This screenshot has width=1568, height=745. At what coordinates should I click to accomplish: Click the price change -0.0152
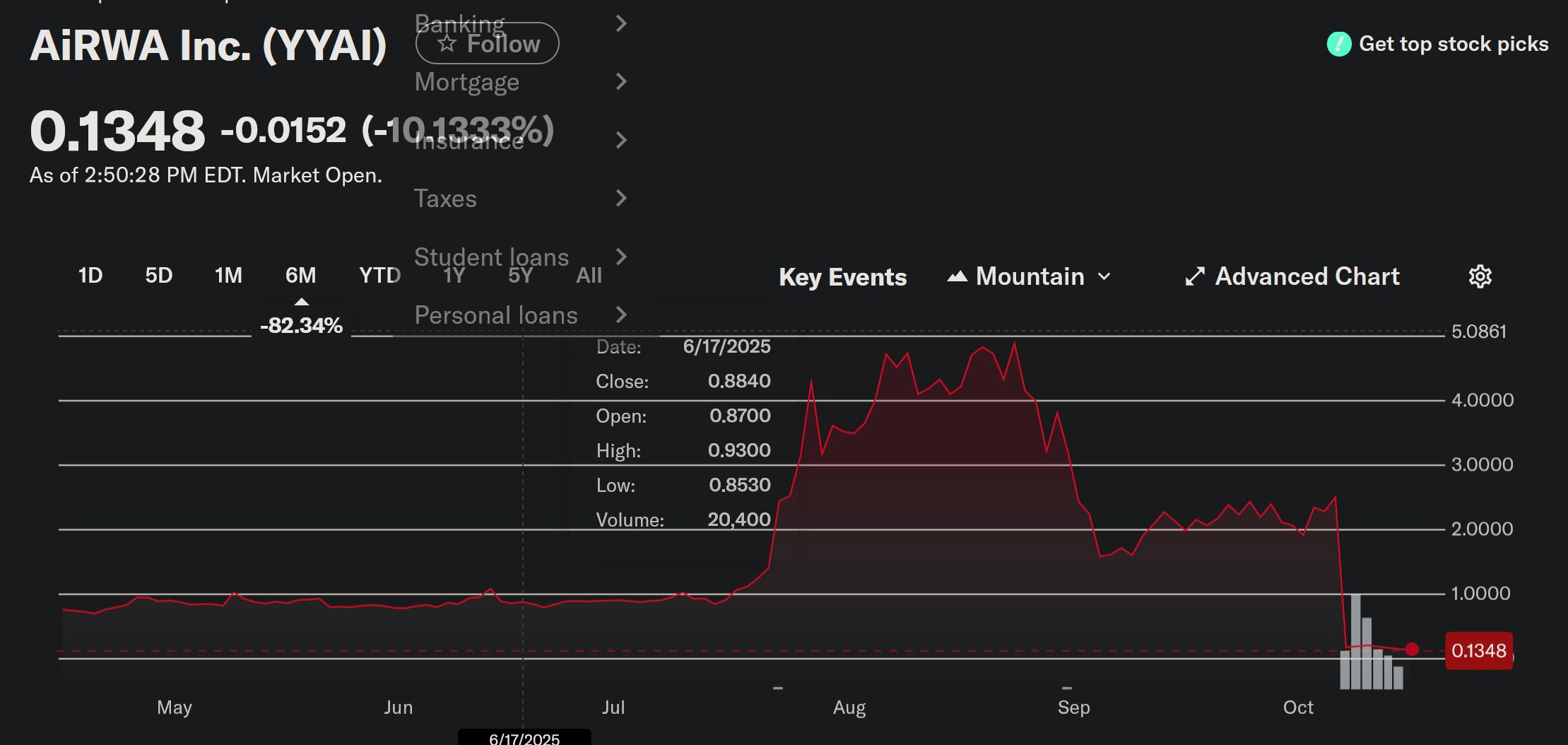(283, 130)
